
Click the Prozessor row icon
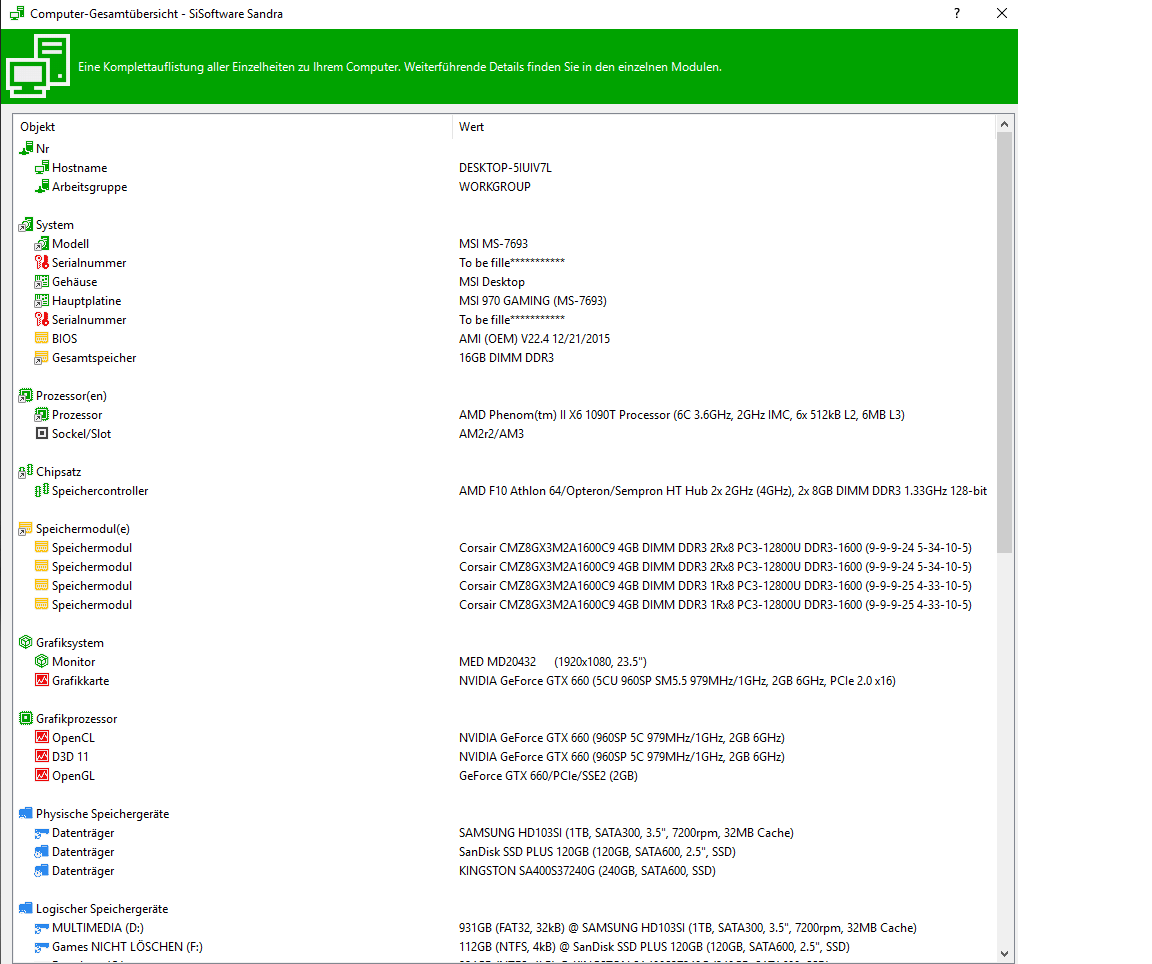[42, 414]
